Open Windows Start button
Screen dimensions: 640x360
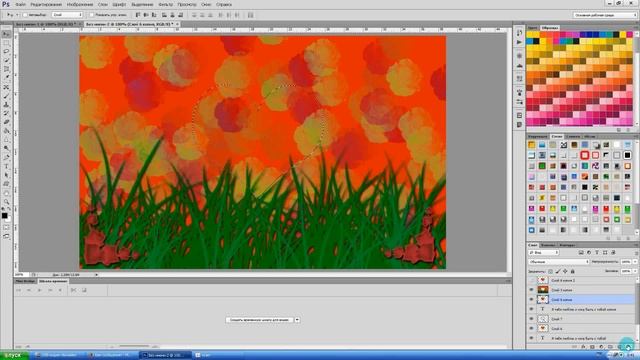pyautogui.click(x=14, y=355)
